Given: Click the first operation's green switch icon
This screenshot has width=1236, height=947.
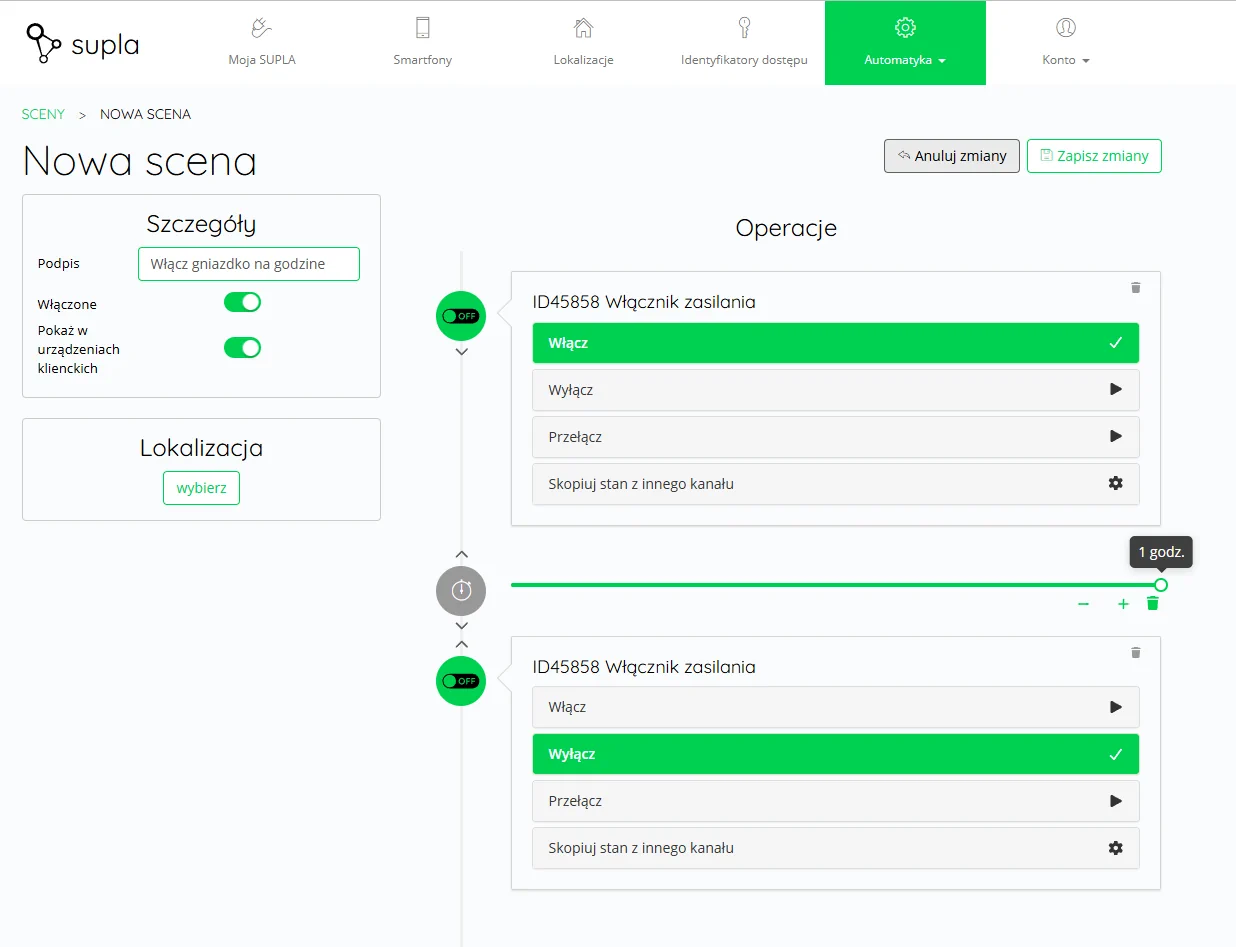Looking at the screenshot, I should pos(461,316).
